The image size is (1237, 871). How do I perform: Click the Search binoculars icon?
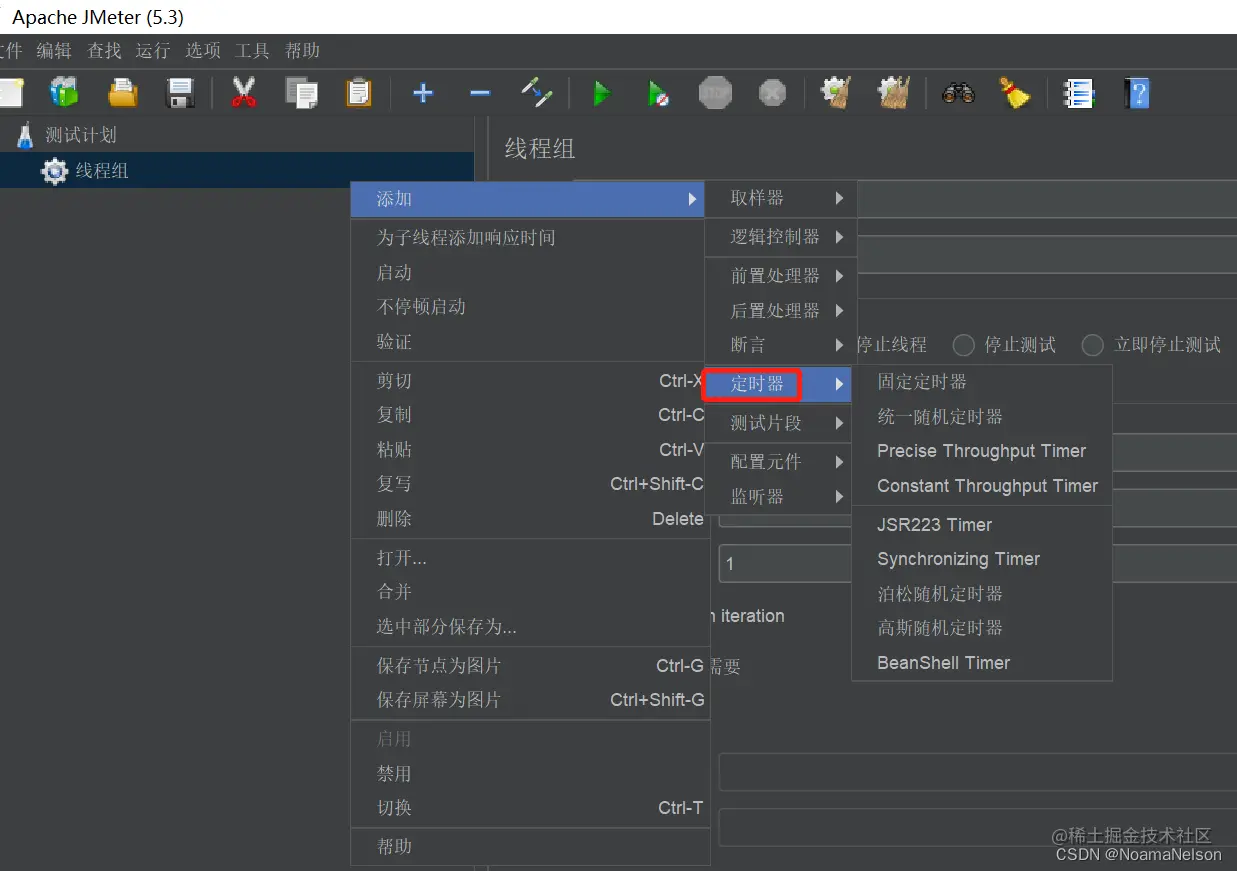(x=958, y=94)
